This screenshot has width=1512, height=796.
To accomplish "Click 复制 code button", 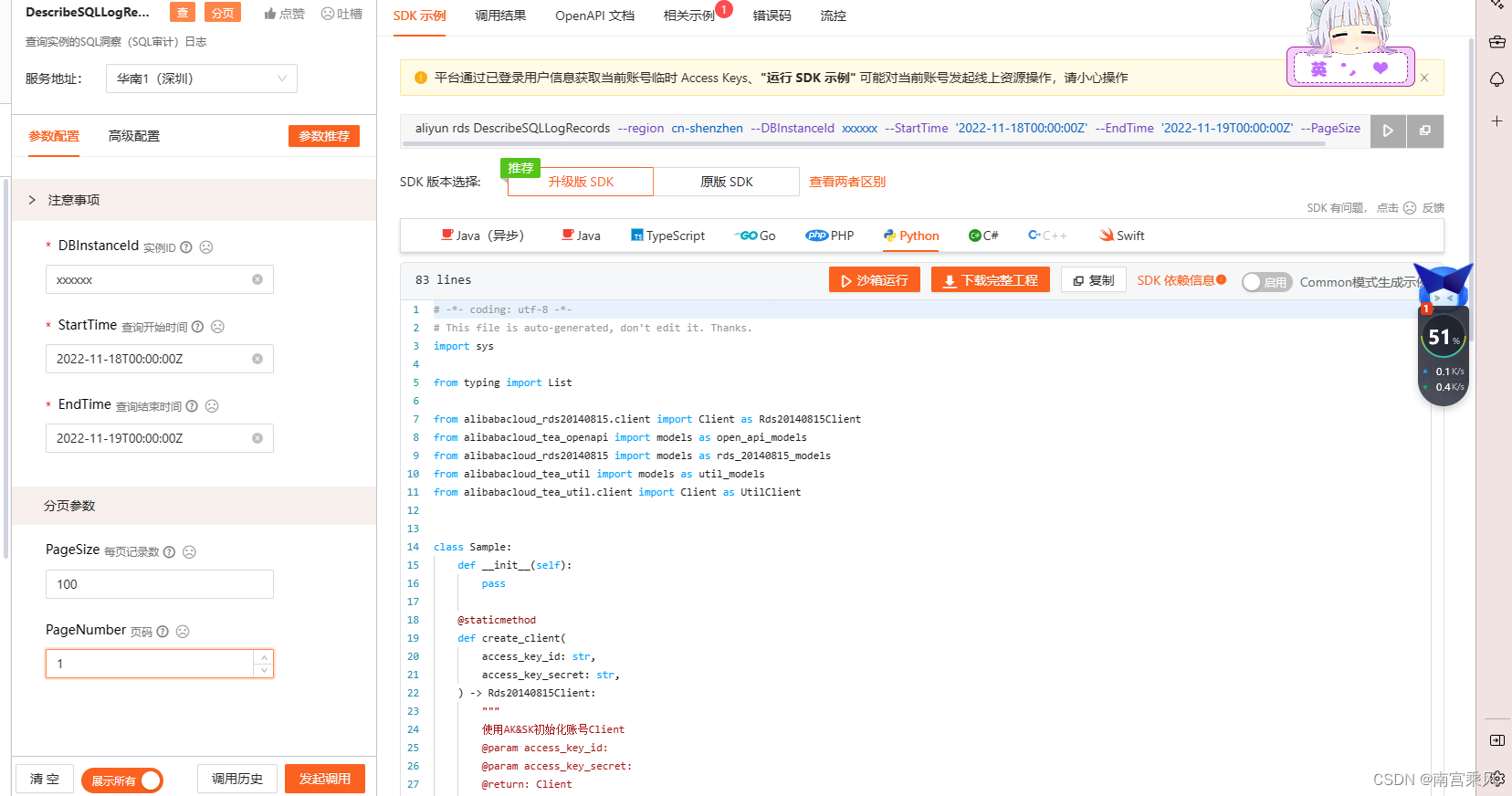I will (x=1094, y=280).
